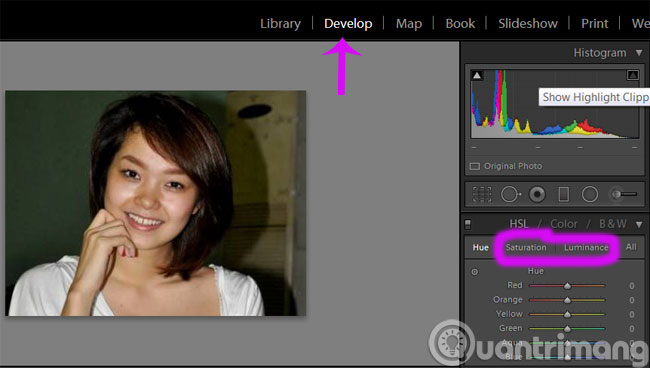Open the Library module
Viewport: 650px width, 368px height.
click(280, 24)
